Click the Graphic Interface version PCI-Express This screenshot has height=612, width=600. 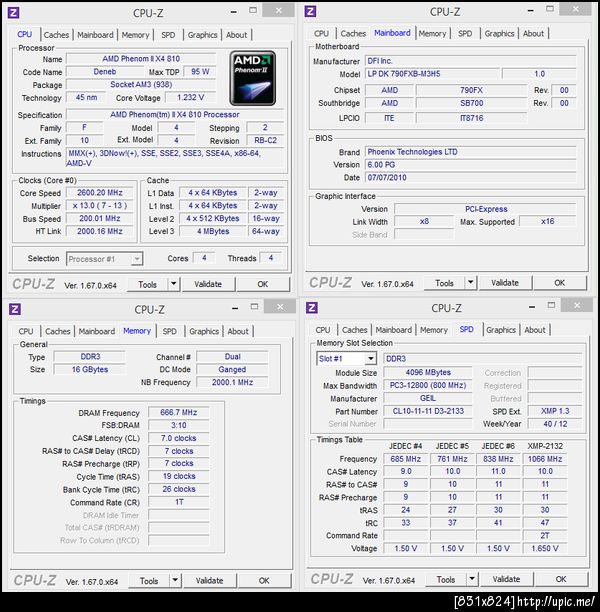(x=486, y=209)
